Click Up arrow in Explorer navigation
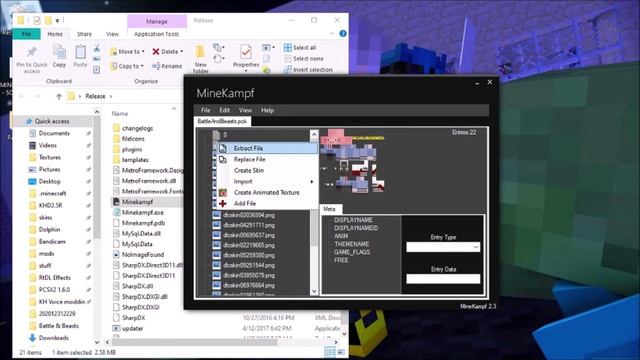This screenshot has height=360, width=640. pos(59,96)
